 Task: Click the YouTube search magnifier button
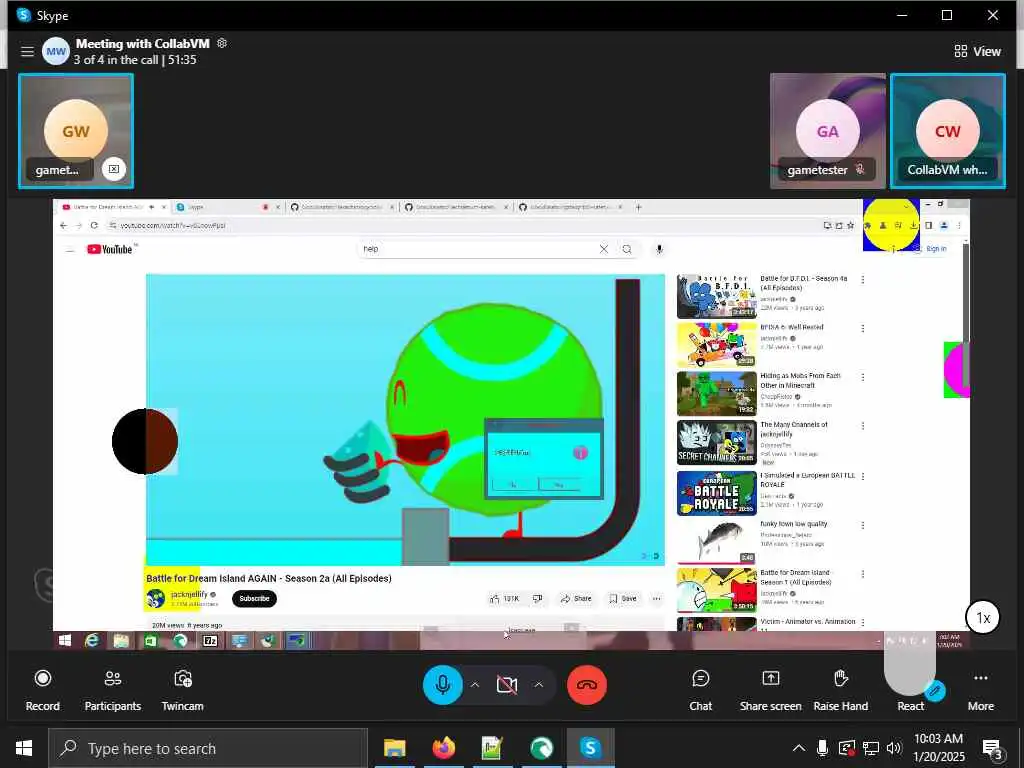coord(627,249)
